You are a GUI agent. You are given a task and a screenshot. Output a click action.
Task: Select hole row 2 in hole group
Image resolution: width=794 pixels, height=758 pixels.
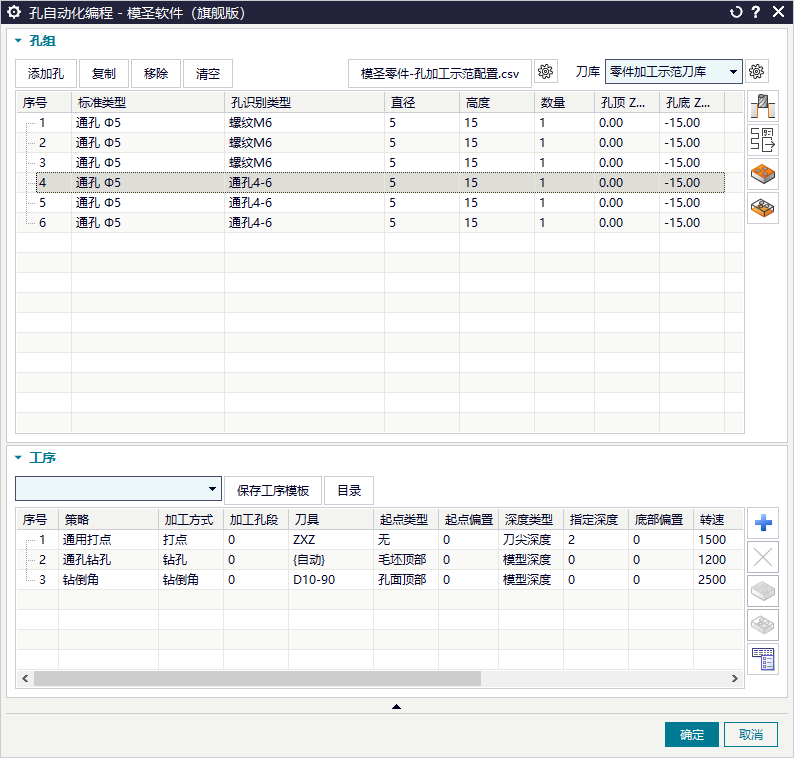point(380,143)
